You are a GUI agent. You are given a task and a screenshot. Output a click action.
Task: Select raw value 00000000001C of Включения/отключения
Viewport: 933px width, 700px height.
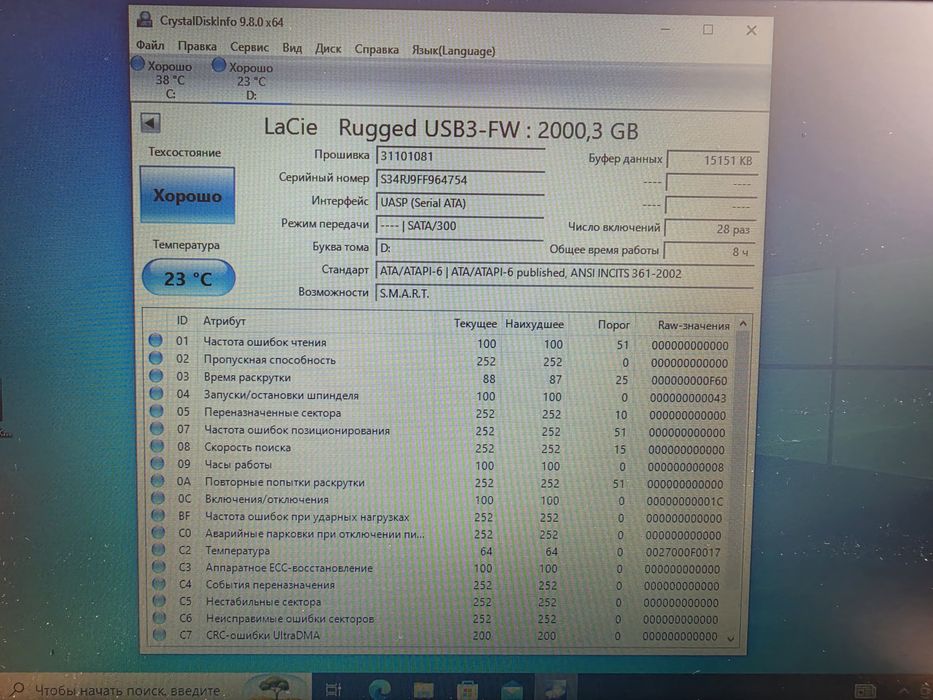685,501
